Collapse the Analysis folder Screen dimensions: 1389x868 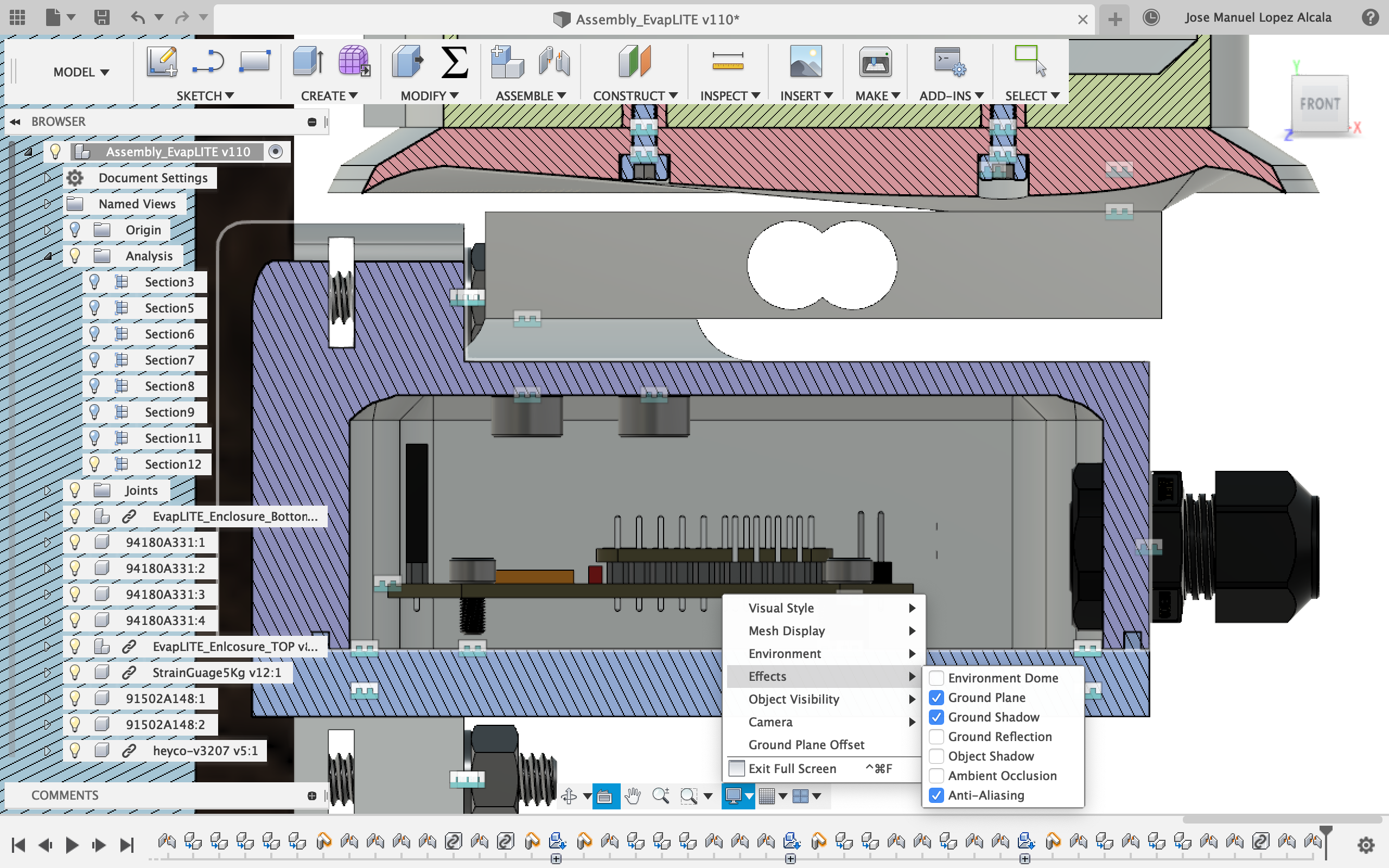pos(48,256)
